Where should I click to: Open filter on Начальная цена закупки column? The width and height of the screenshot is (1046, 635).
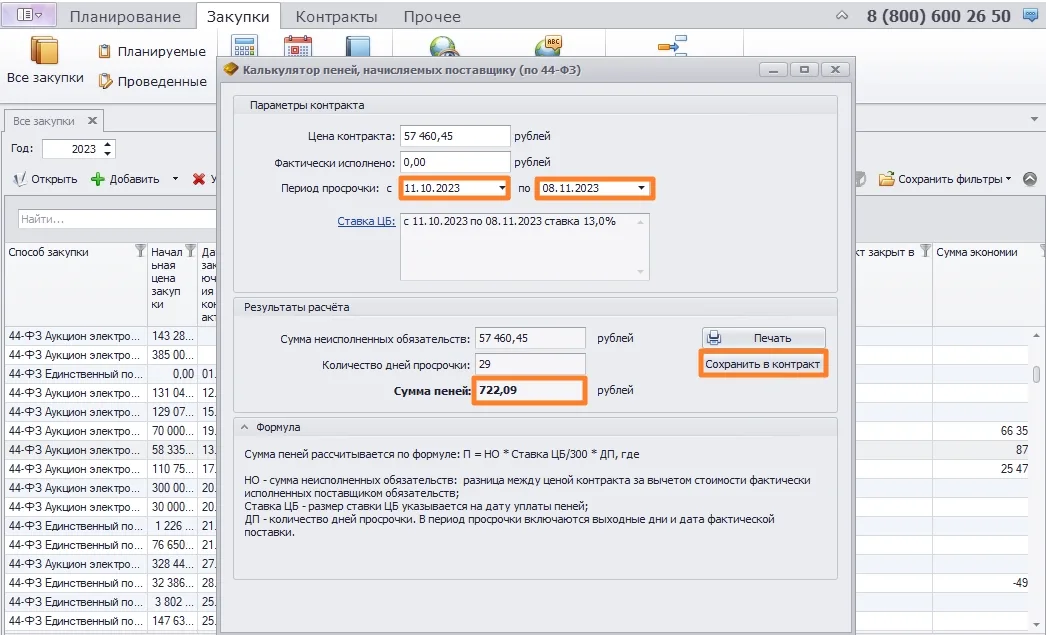point(191,251)
